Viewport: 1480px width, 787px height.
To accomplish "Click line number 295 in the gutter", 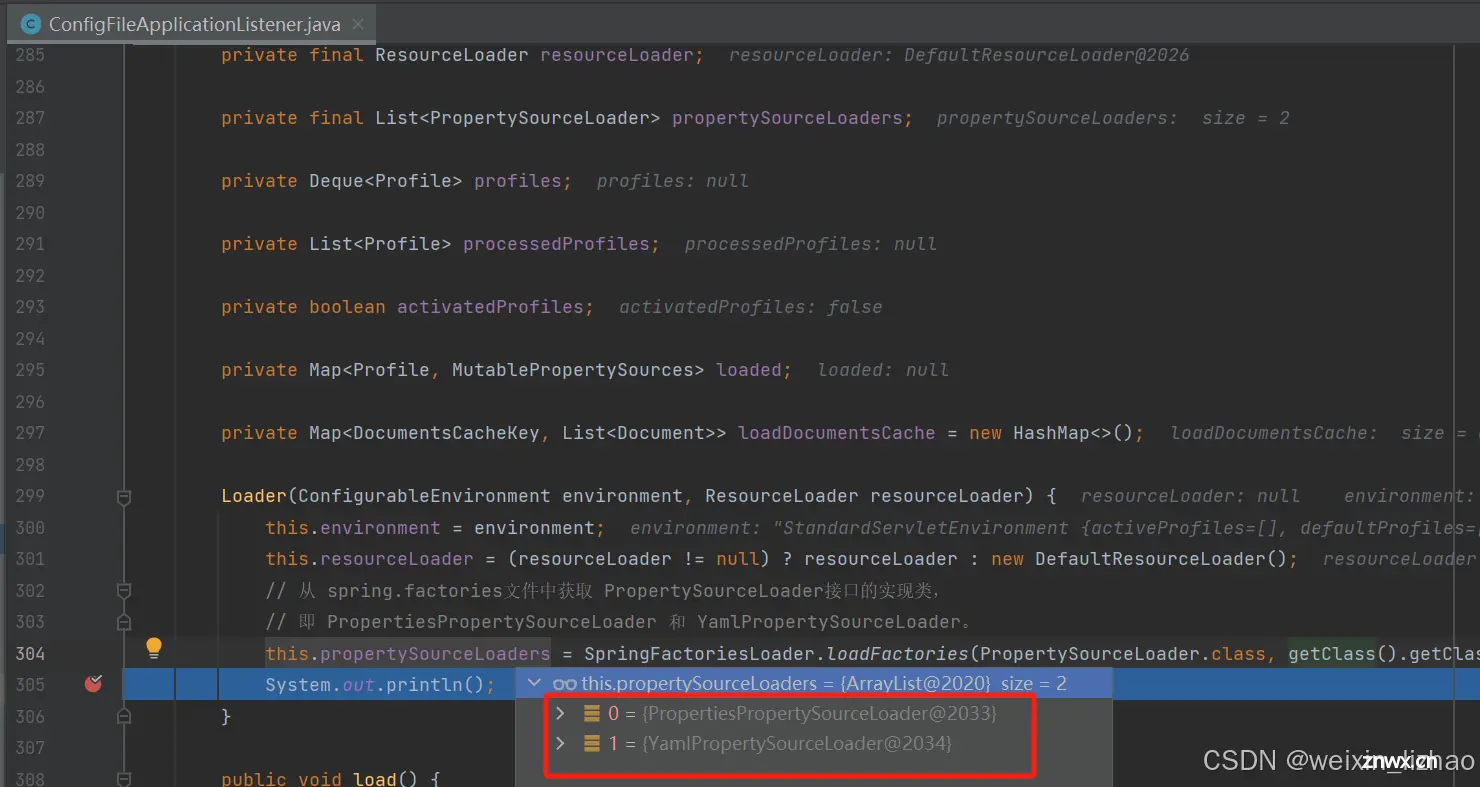I will (30, 370).
